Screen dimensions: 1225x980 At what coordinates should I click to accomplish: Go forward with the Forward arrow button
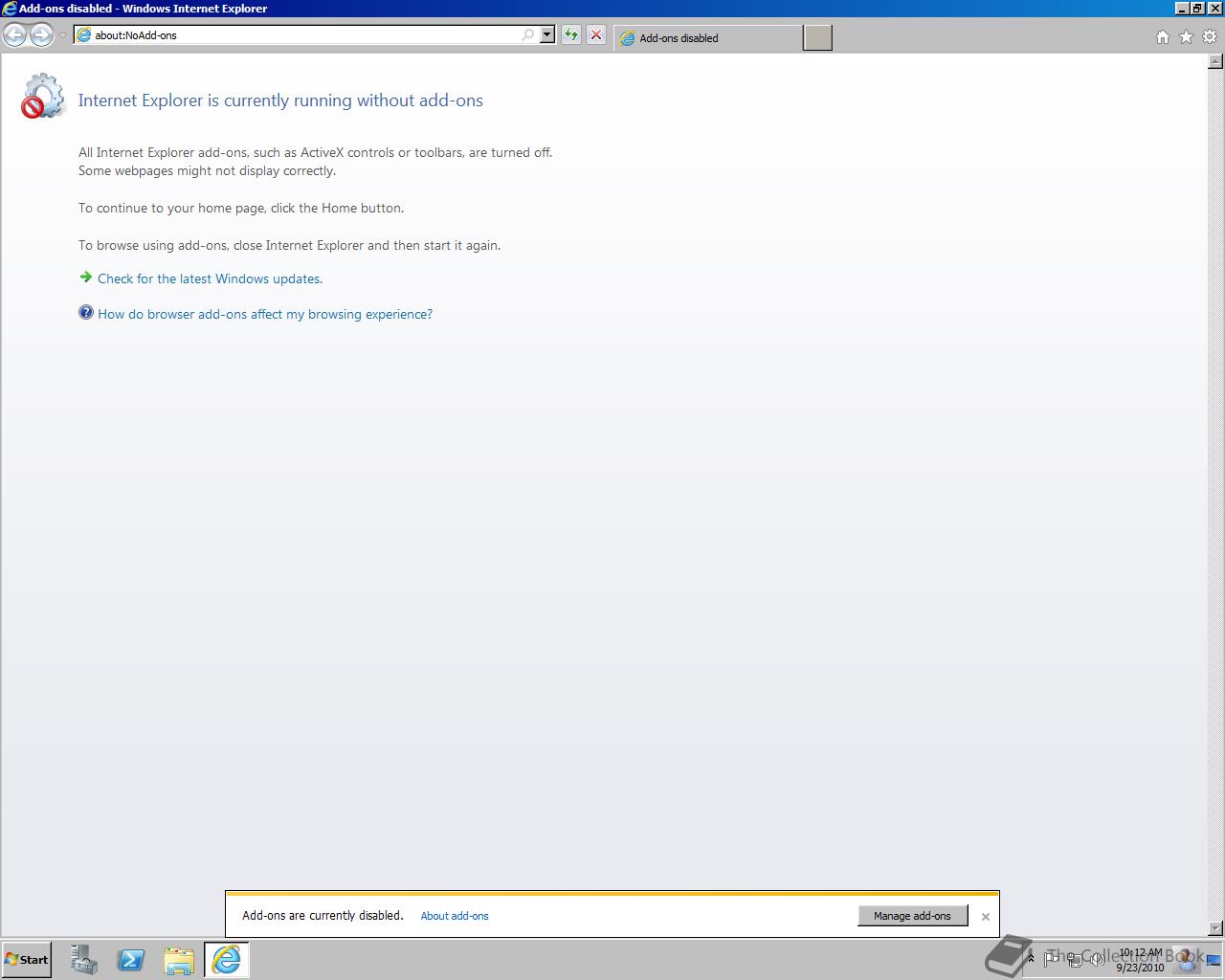click(x=41, y=35)
